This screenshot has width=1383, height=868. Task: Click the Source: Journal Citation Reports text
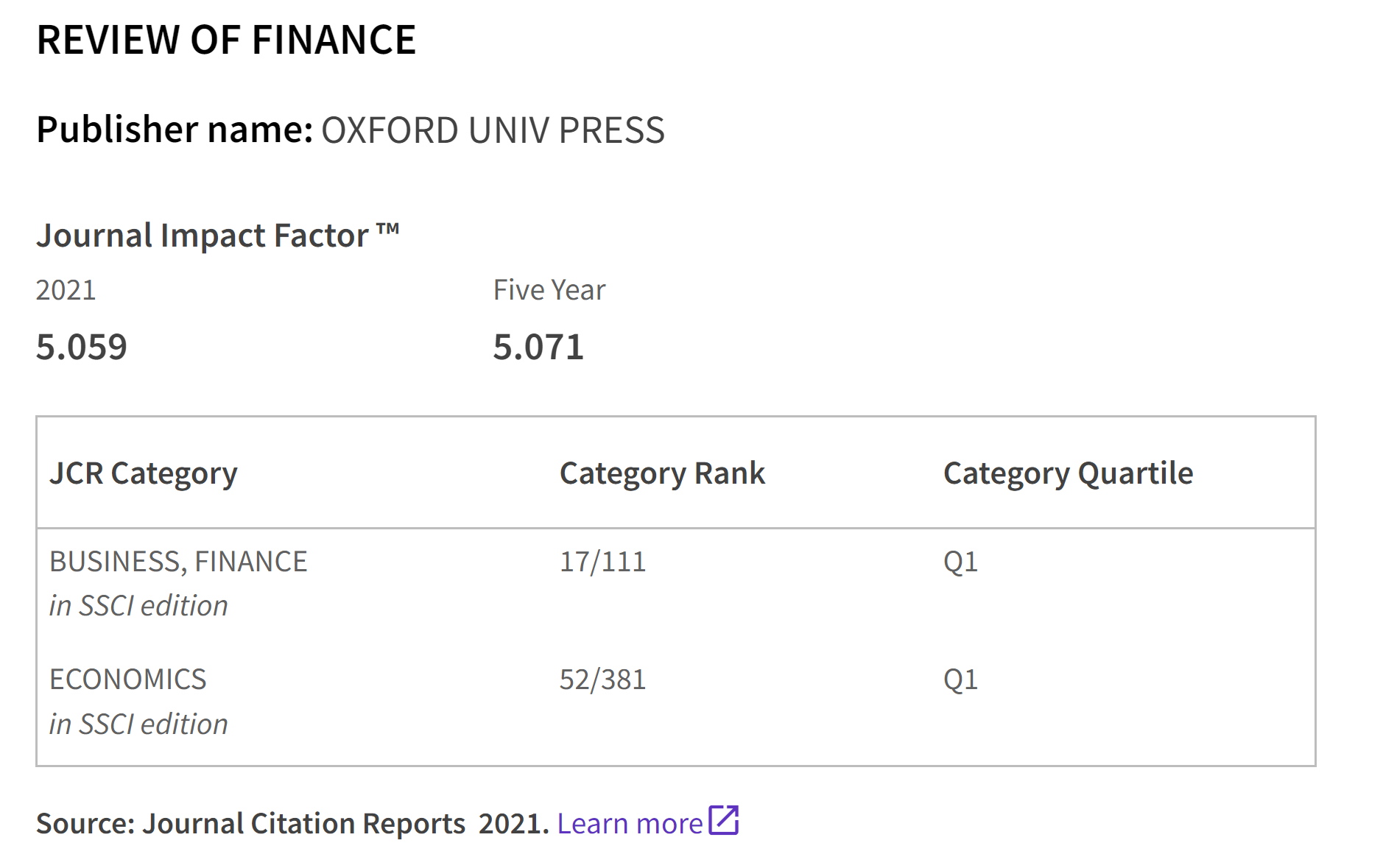tap(250, 824)
